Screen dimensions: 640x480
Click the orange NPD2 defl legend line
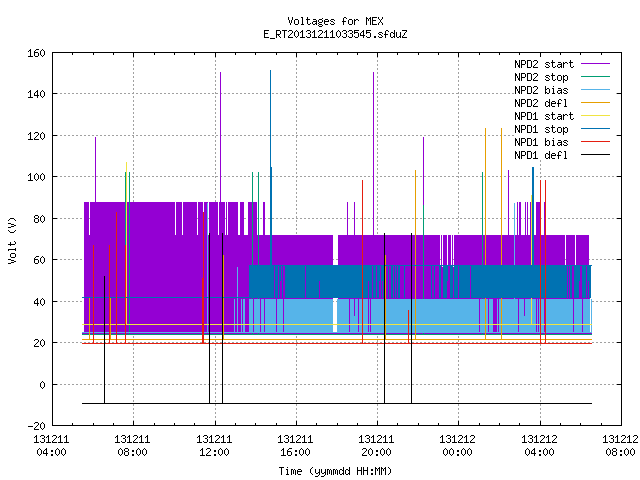coord(595,103)
